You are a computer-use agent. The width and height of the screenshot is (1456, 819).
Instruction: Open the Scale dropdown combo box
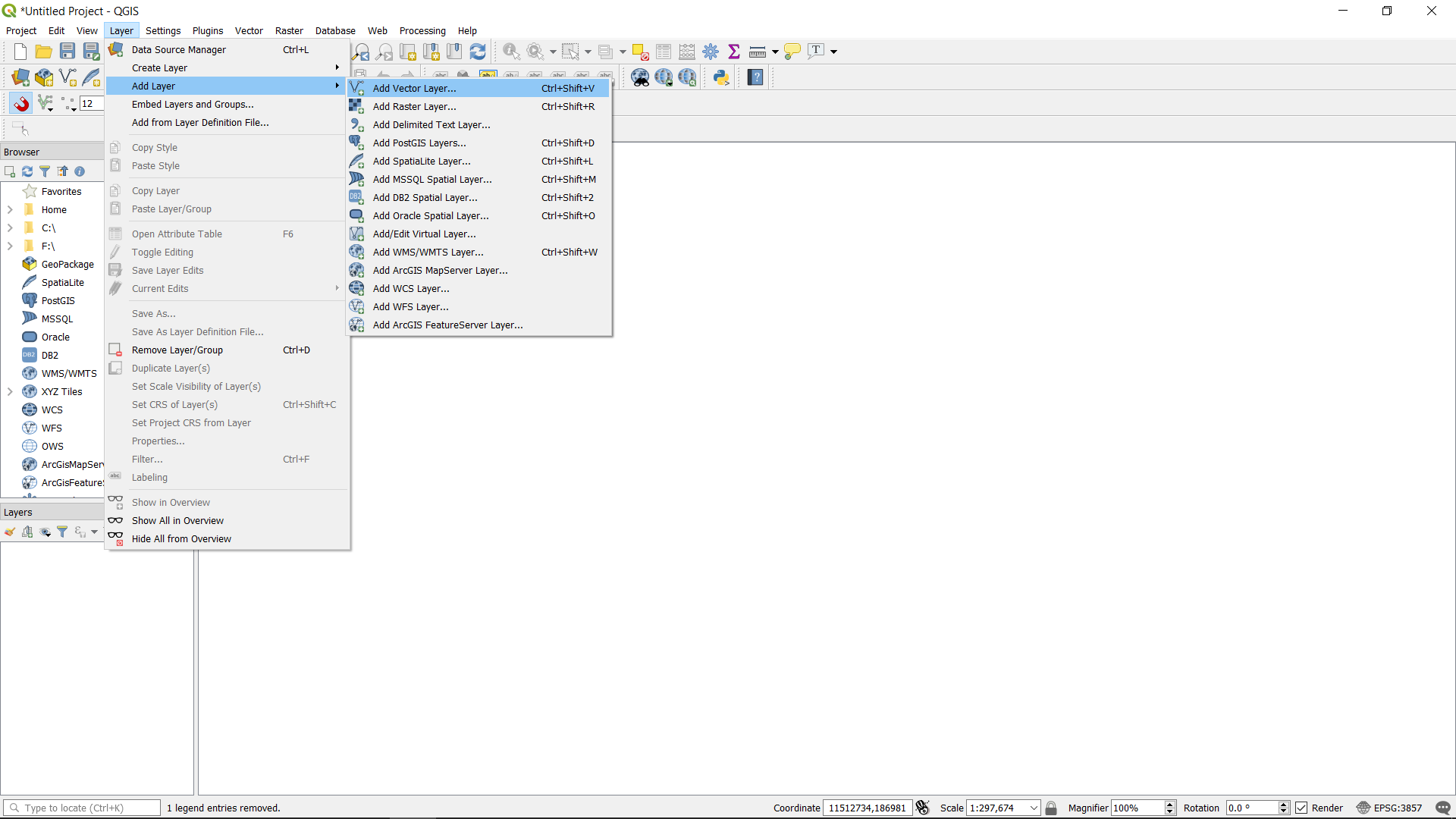tap(1033, 808)
